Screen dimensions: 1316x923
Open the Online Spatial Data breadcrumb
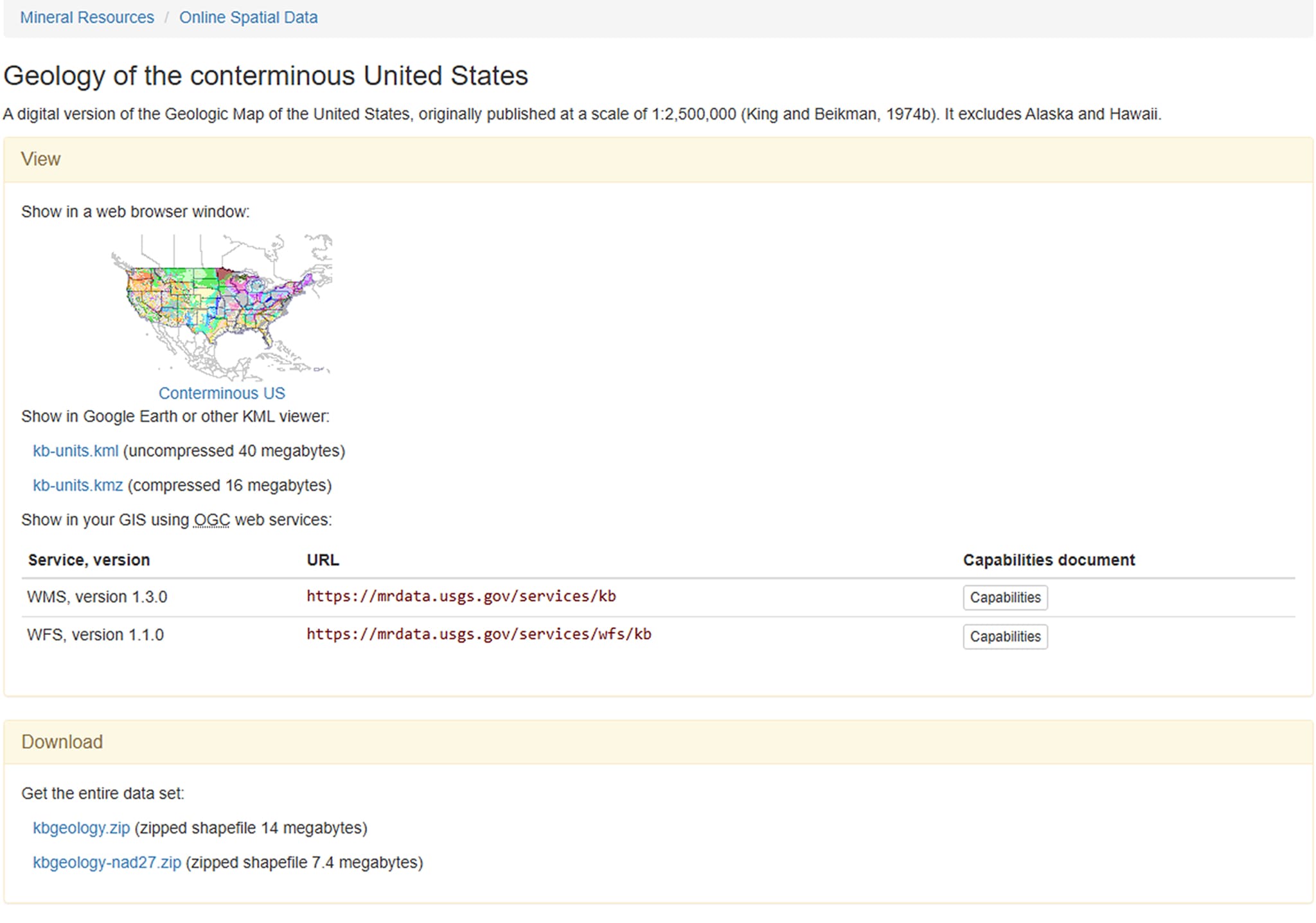(248, 17)
